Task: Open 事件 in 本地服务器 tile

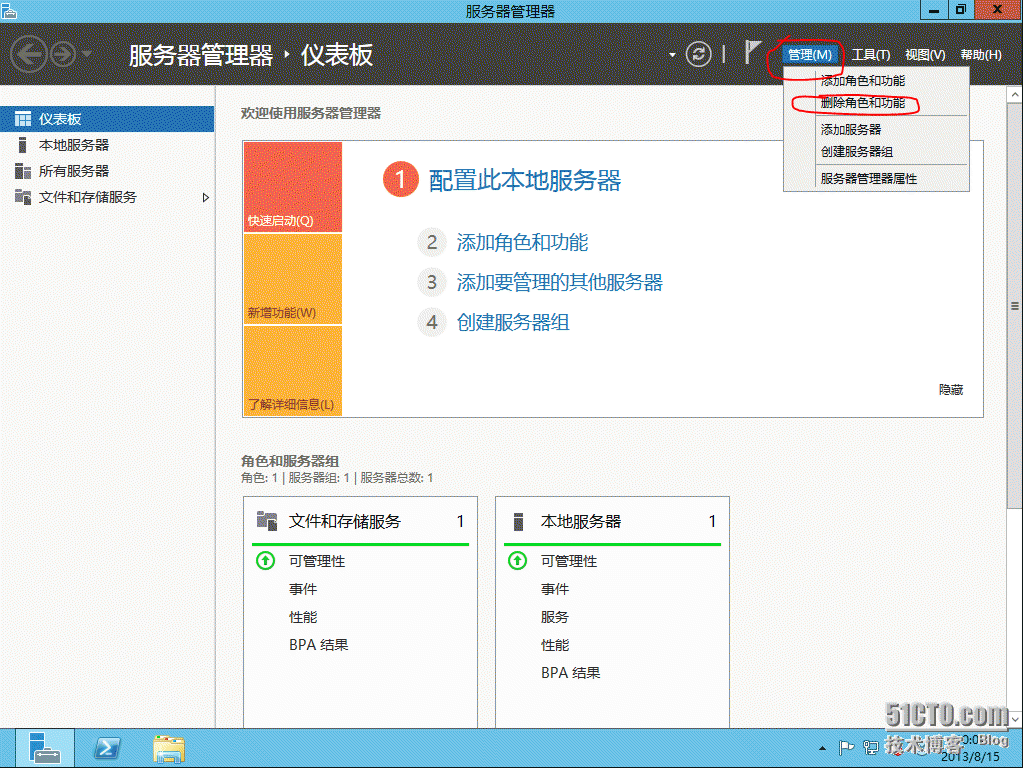Action: [555, 589]
